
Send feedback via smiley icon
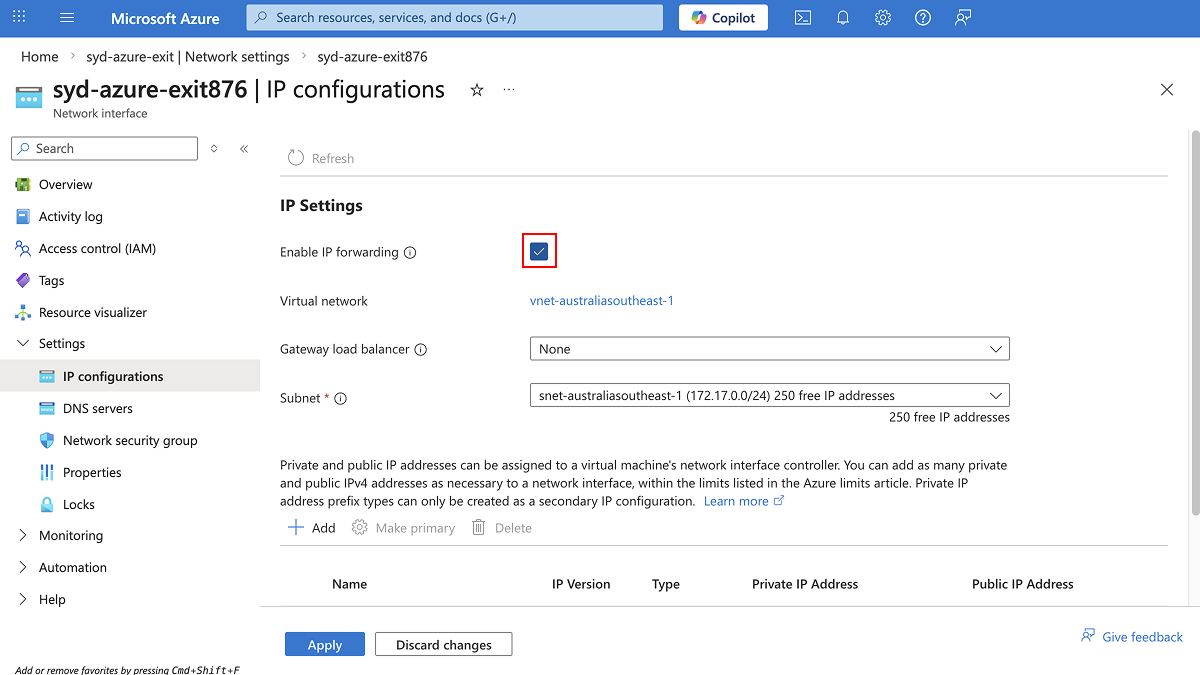pyautogui.click(x=962, y=17)
